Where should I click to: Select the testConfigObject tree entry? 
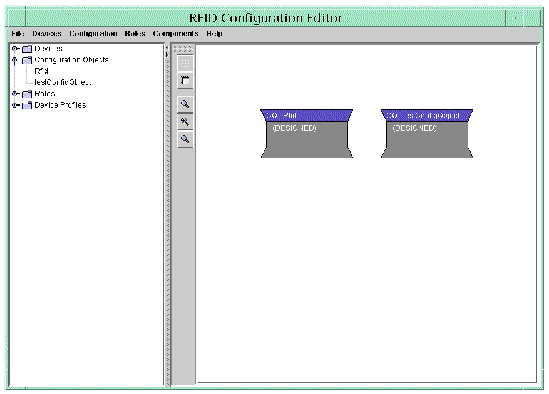click(63, 82)
